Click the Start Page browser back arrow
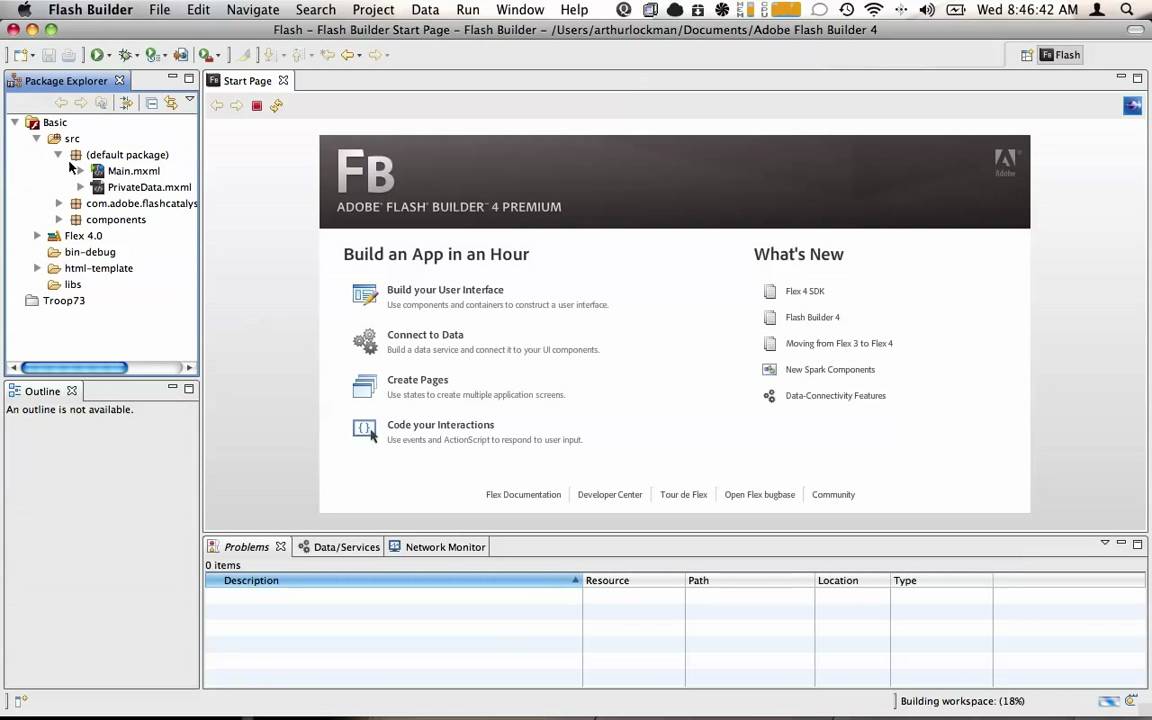Image resolution: width=1152 pixels, height=720 pixels. pos(217,106)
